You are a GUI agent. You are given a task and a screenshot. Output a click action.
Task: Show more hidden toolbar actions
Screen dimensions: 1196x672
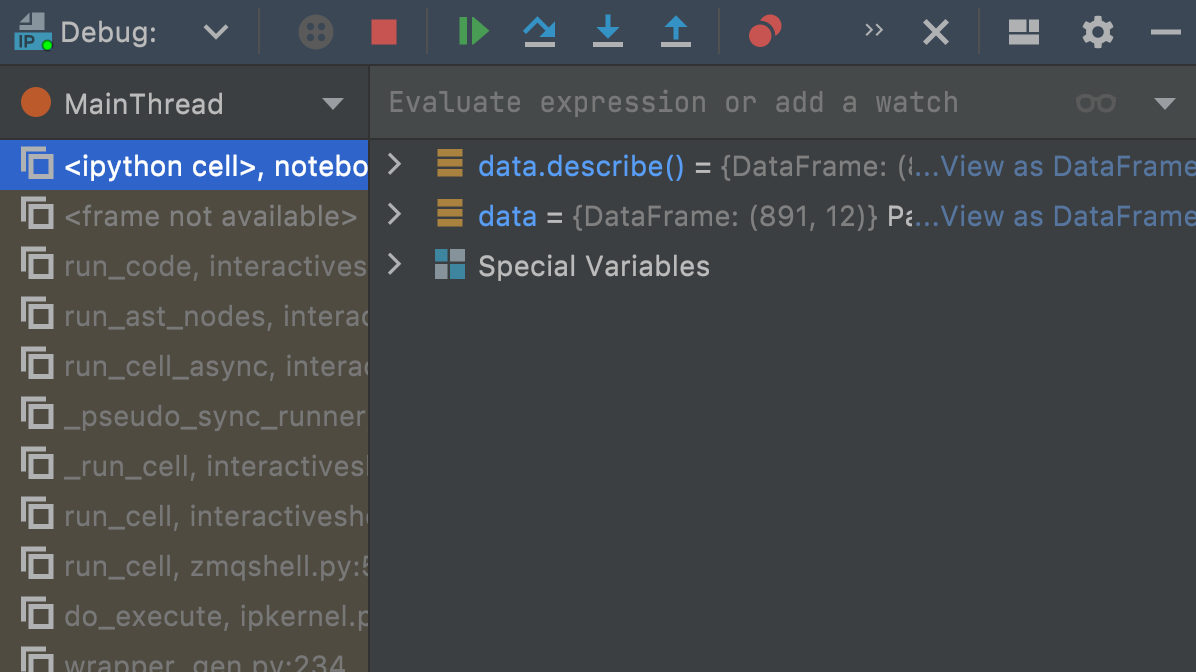874,31
